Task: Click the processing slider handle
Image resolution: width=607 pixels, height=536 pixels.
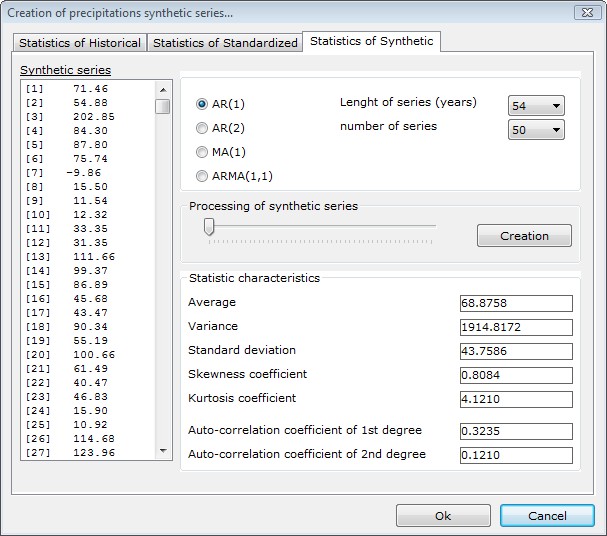Action: (x=209, y=227)
